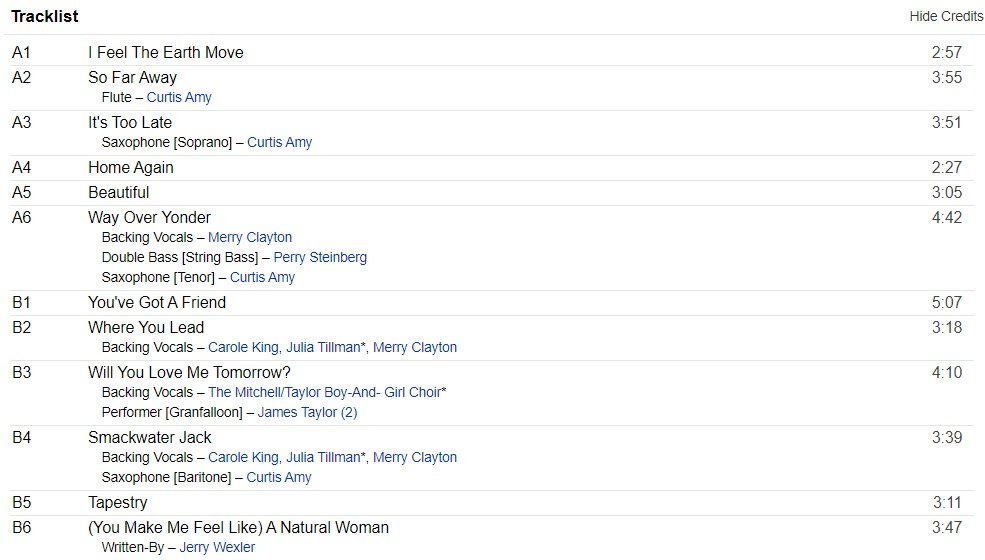This screenshot has width=985, height=560.
Task: Open the Perry Steinberg artist link
Action: tap(320, 257)
